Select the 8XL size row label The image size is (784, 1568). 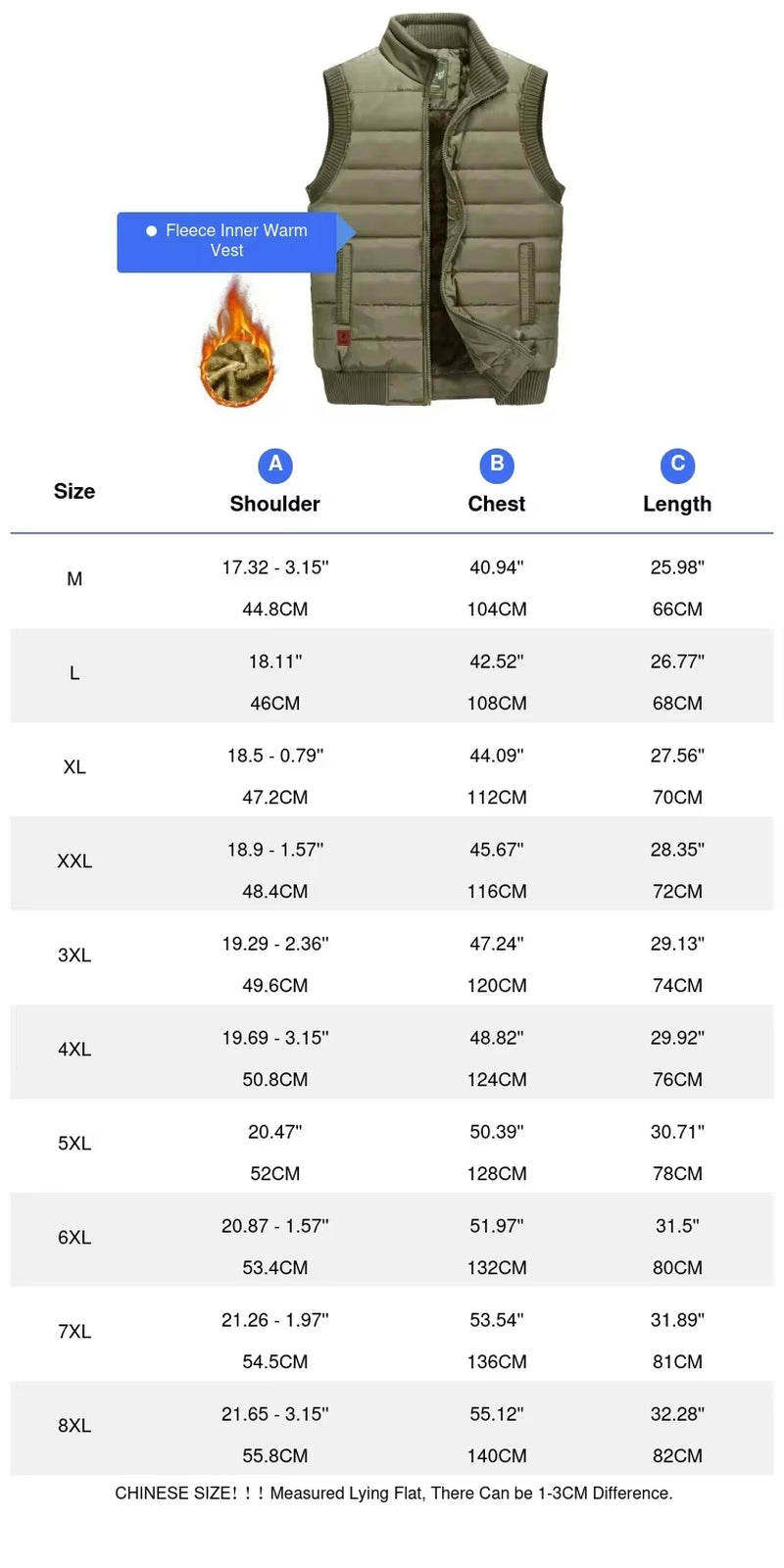(74, 1426)
